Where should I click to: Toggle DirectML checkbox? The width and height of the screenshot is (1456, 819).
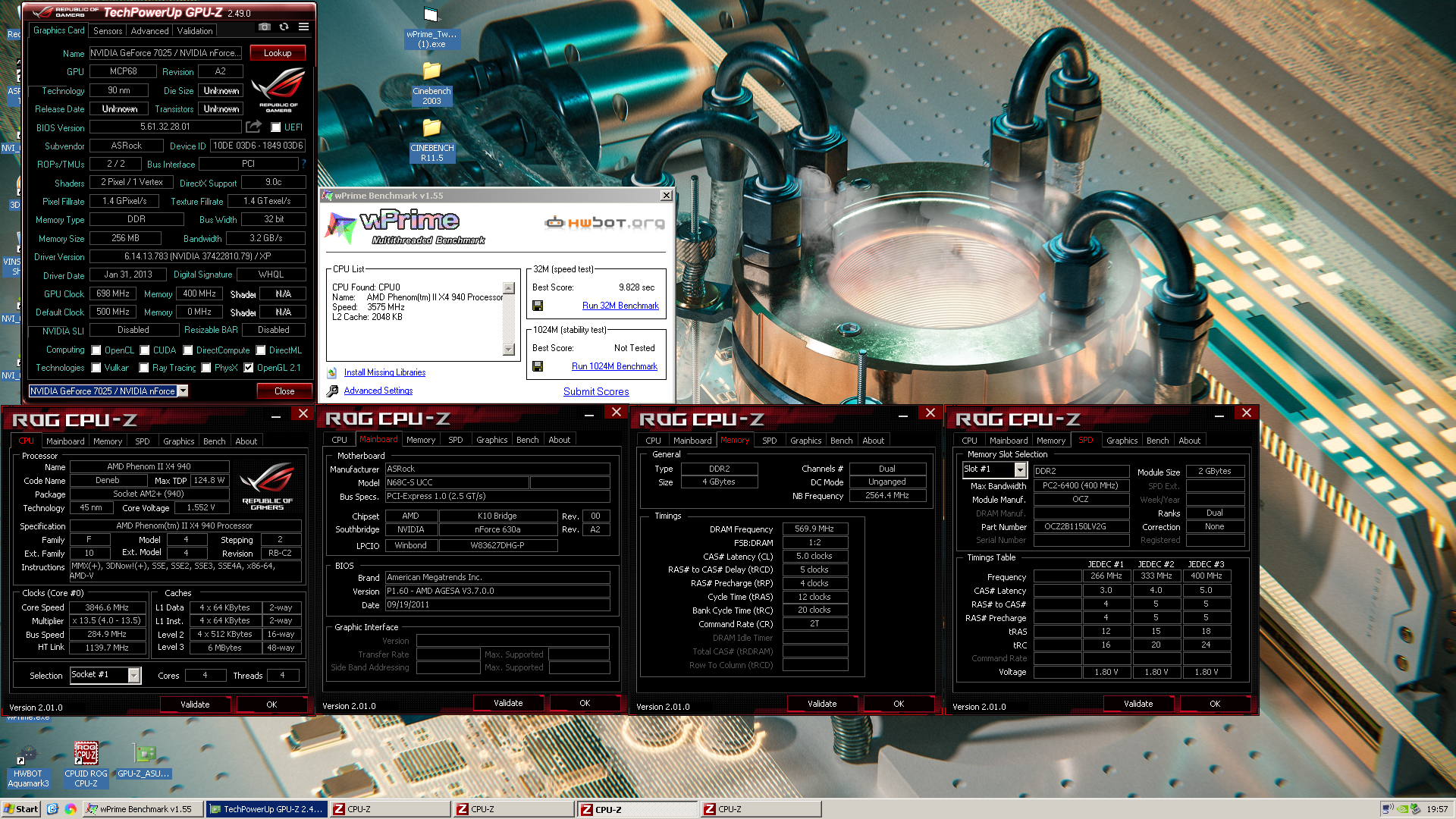point(260,350)
